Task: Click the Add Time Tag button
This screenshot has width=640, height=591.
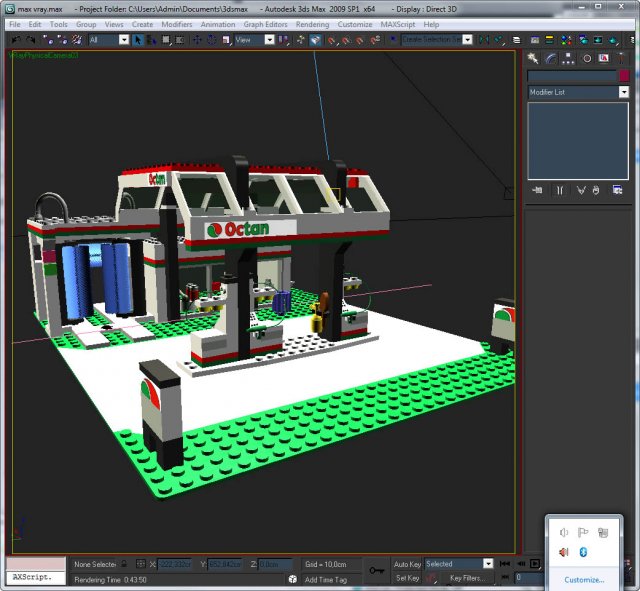Action: point(326,579)
